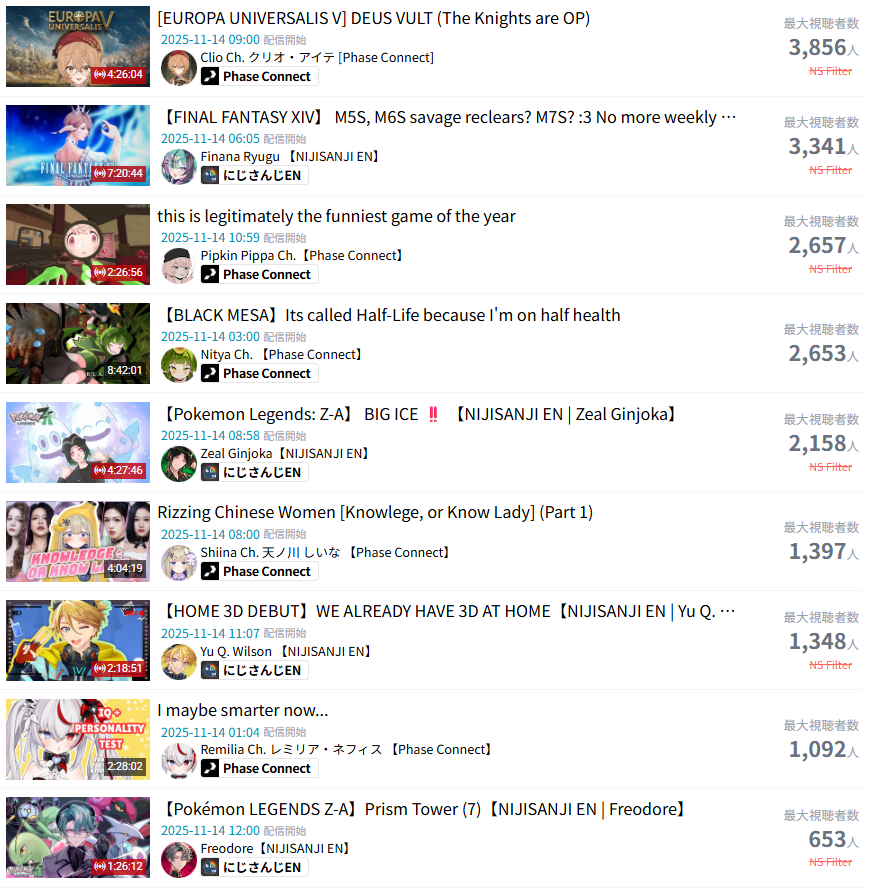Click Phase Connect tag under Remilia Ch.
This screenshot has width=877, height=890.
259,769
